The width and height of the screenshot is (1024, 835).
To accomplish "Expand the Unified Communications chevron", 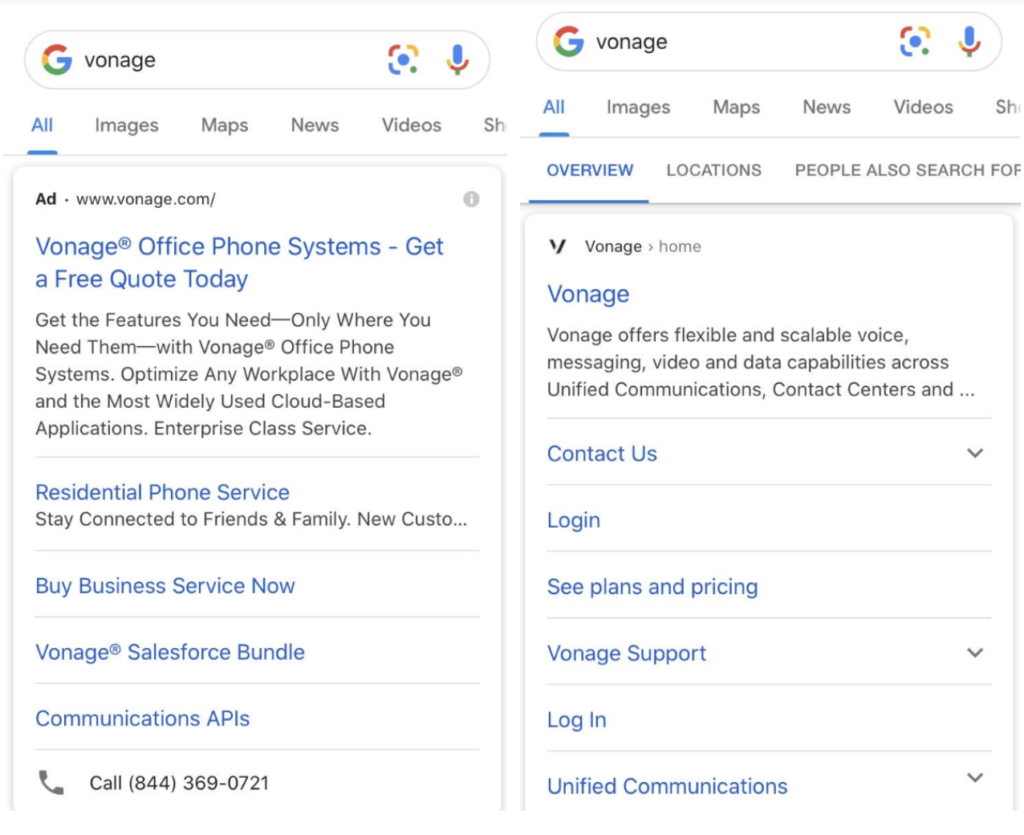I will point(974,778).
